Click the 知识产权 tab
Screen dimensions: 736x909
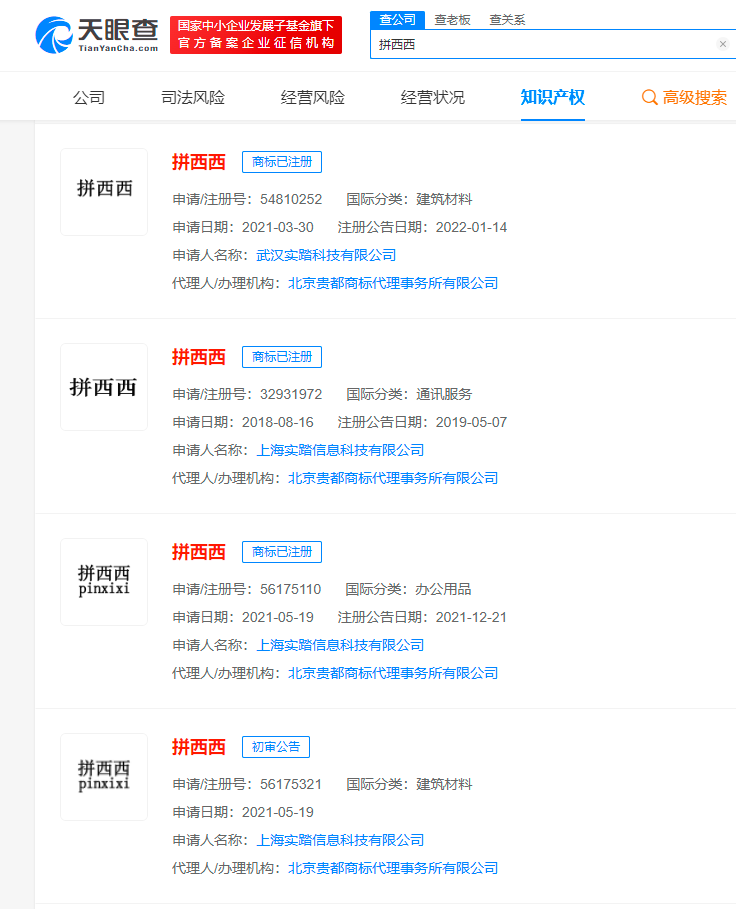[553, 98]
